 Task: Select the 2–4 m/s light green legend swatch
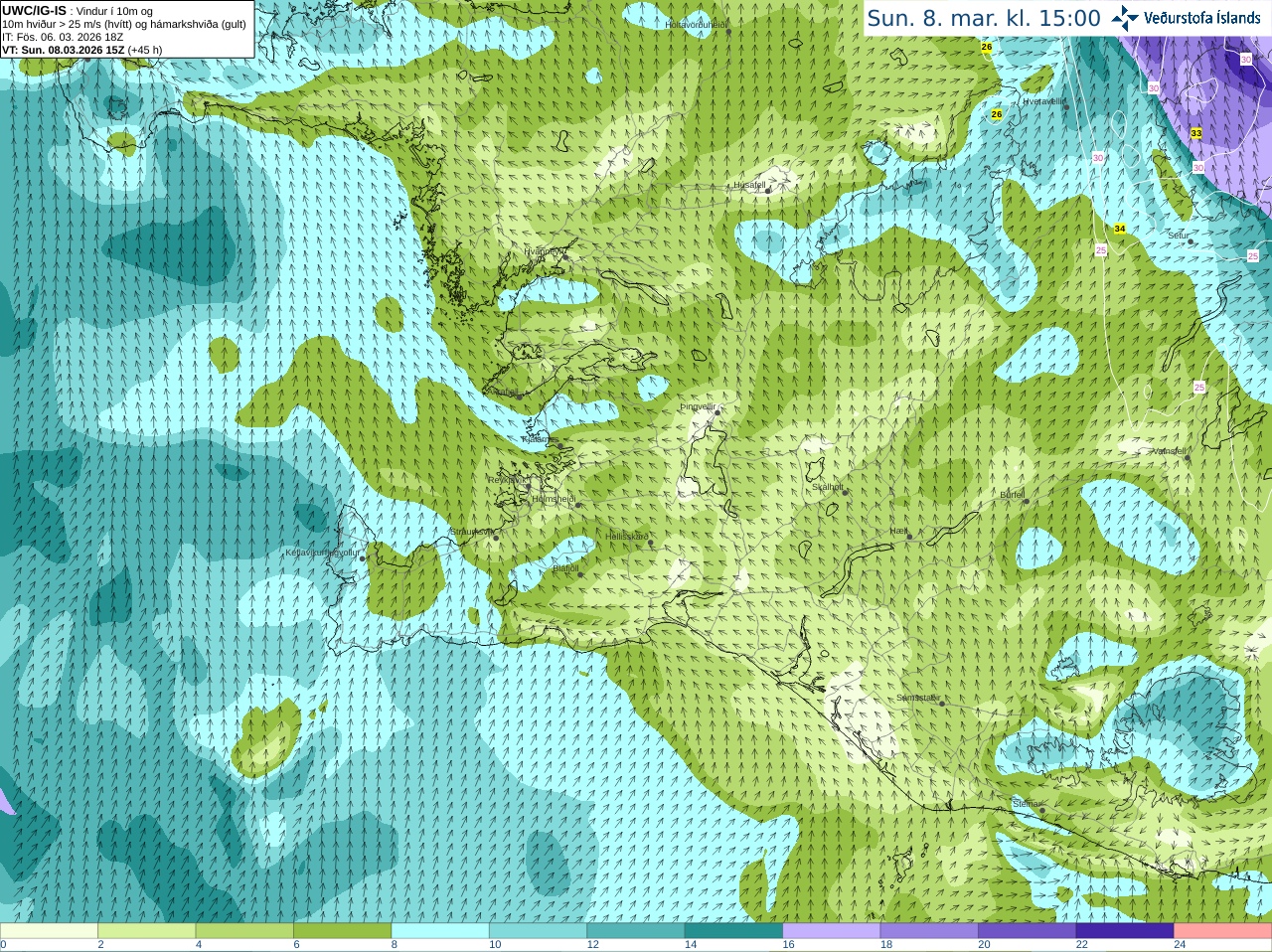pyautogui.click(x=146, y=931)
